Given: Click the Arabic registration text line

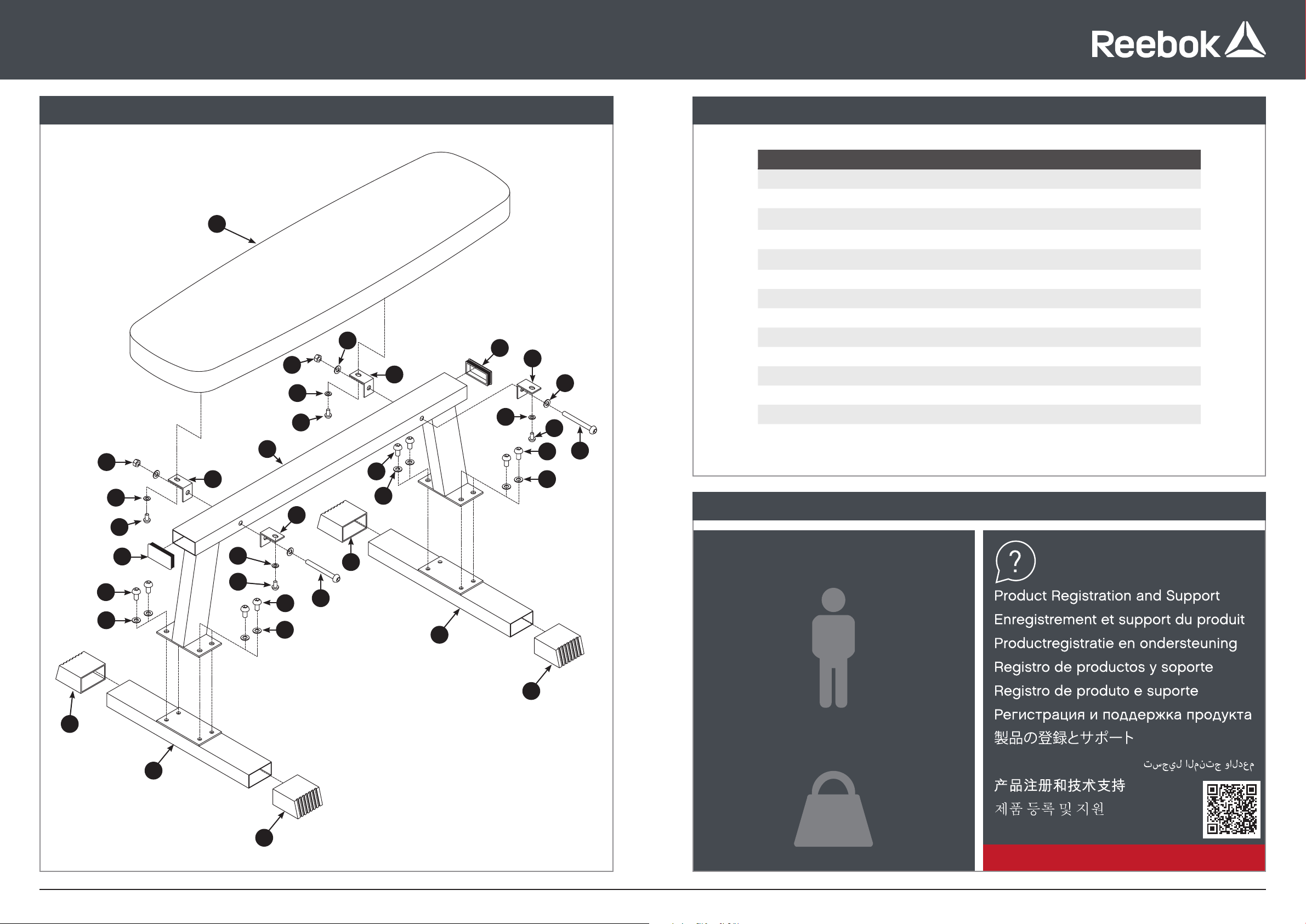Looking at the screenshot, I should pos(1199,764).
